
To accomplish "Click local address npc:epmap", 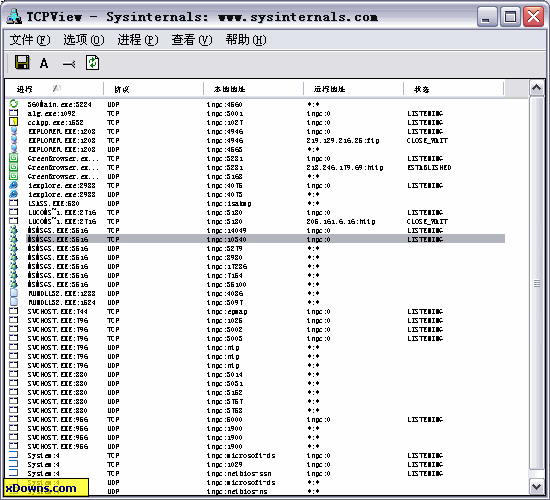I will tap(227, 312).
